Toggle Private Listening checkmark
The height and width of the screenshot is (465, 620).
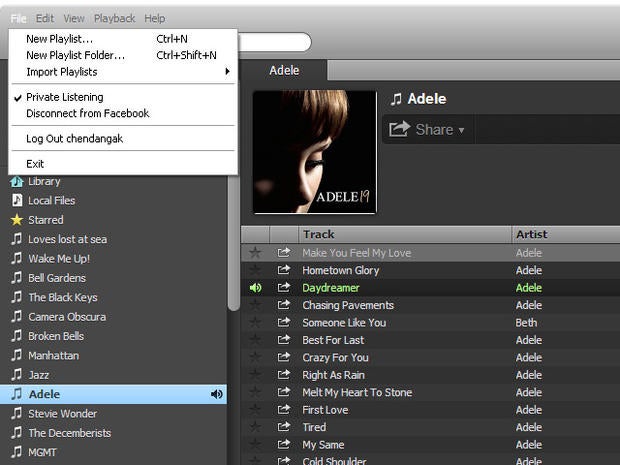point(123,97)
